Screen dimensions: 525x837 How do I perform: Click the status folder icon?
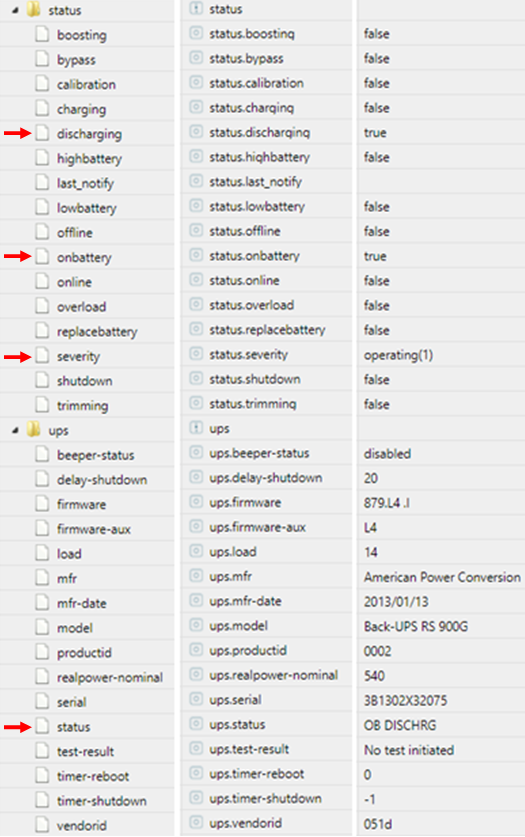pos(34,9)
